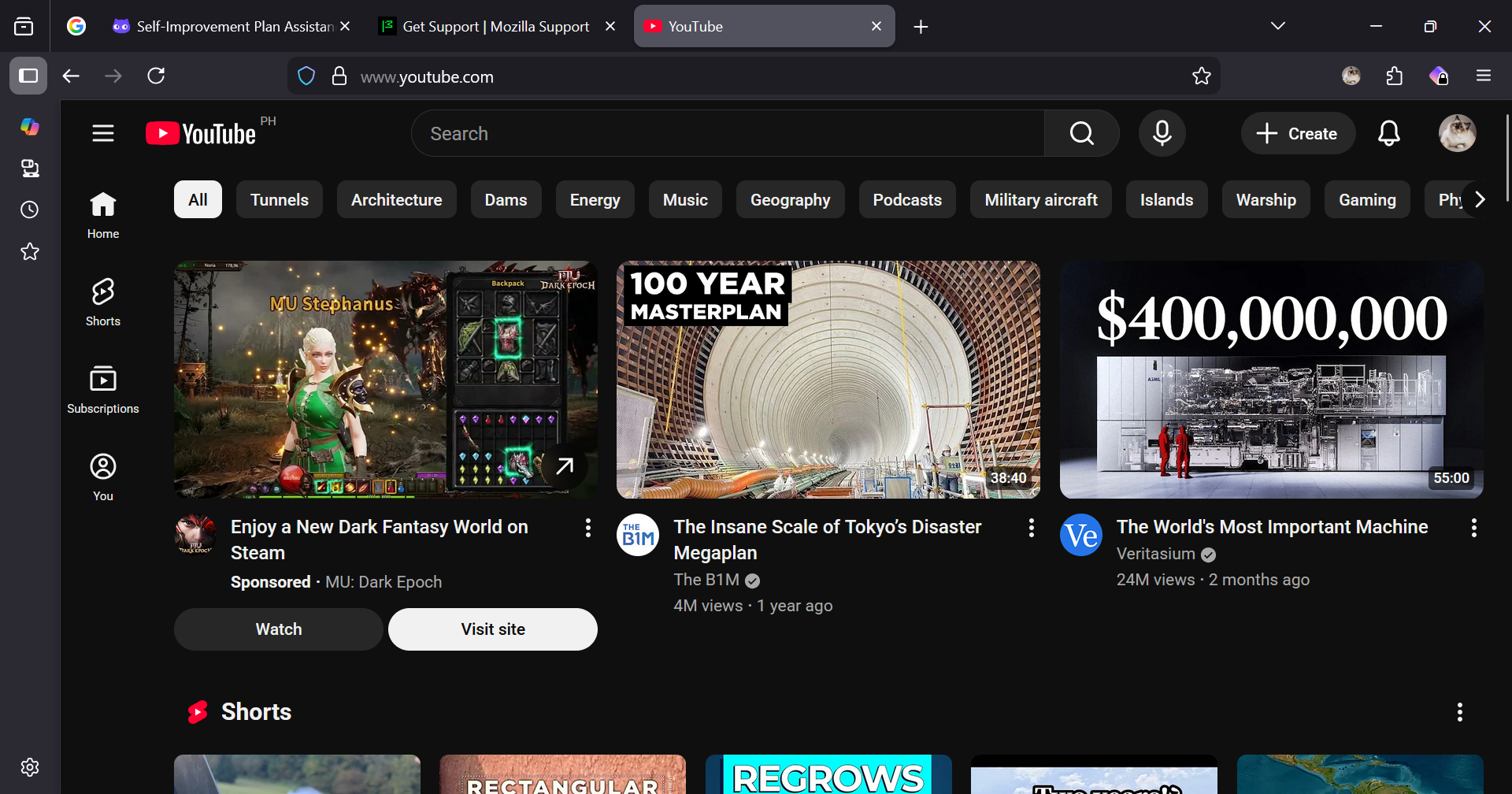Open YouTube notifications bell
The width and height of the screenshot is (1512, 794).
pyautogui.click(x=1388, y=133)
